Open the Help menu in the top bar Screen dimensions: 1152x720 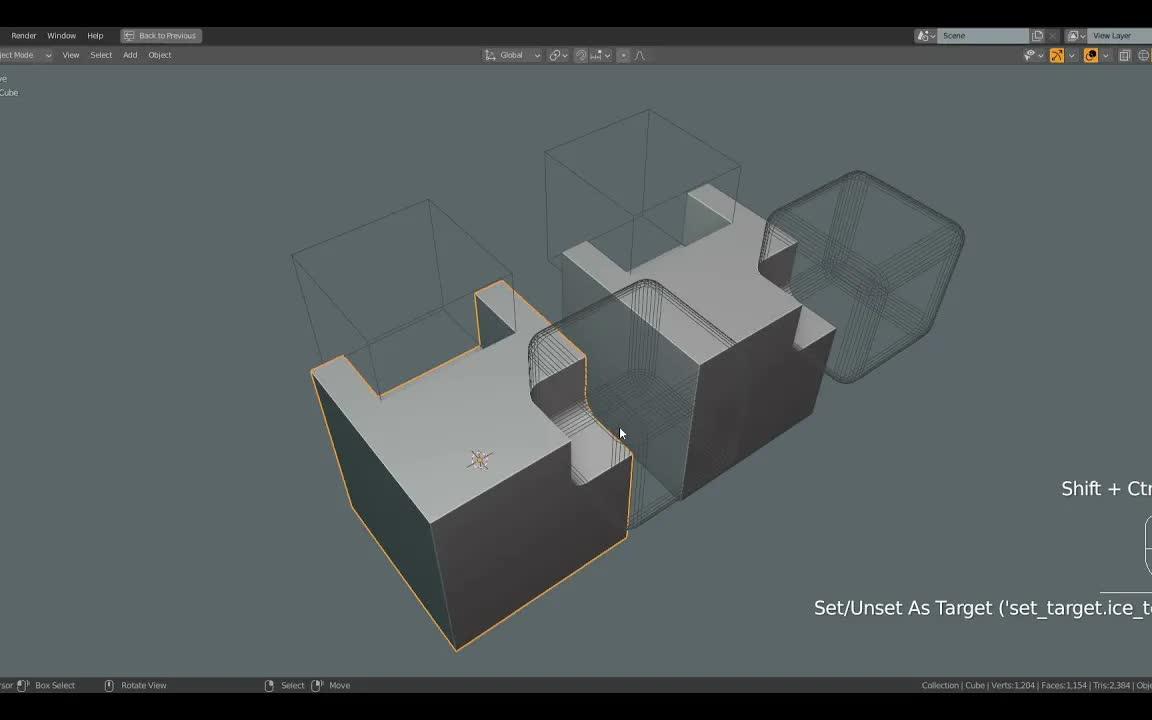coord(95,35)
